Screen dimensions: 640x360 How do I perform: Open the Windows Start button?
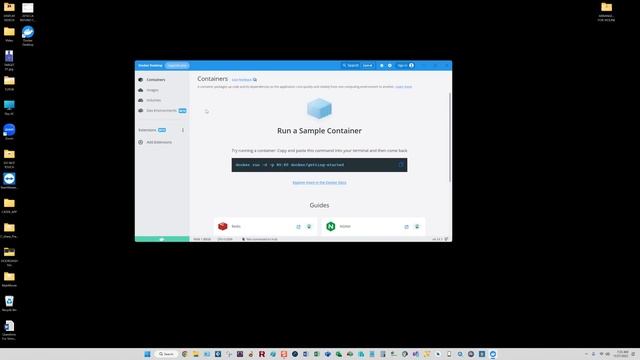[x=147, y=354]
